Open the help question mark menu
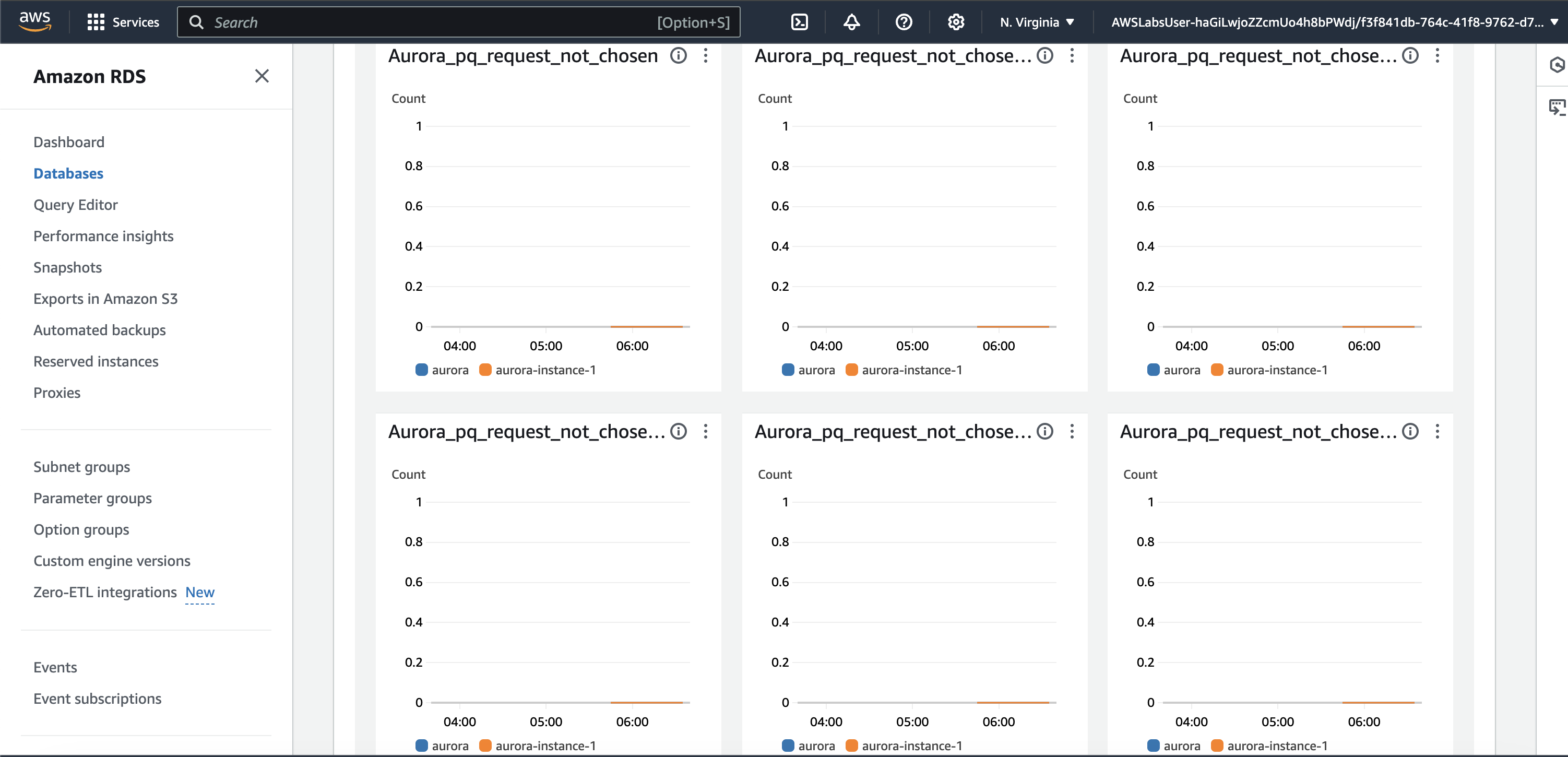The image size is (1568, 757). click(904, 22)
